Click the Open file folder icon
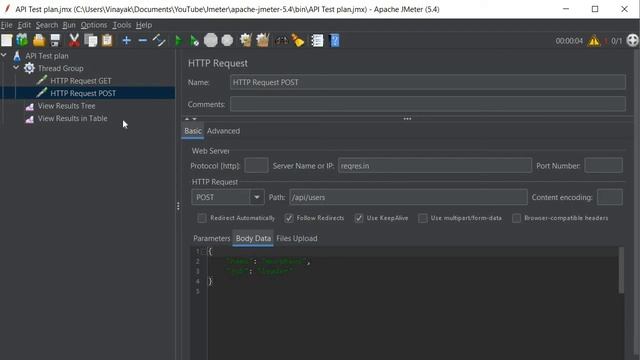 tap(39, 40)
